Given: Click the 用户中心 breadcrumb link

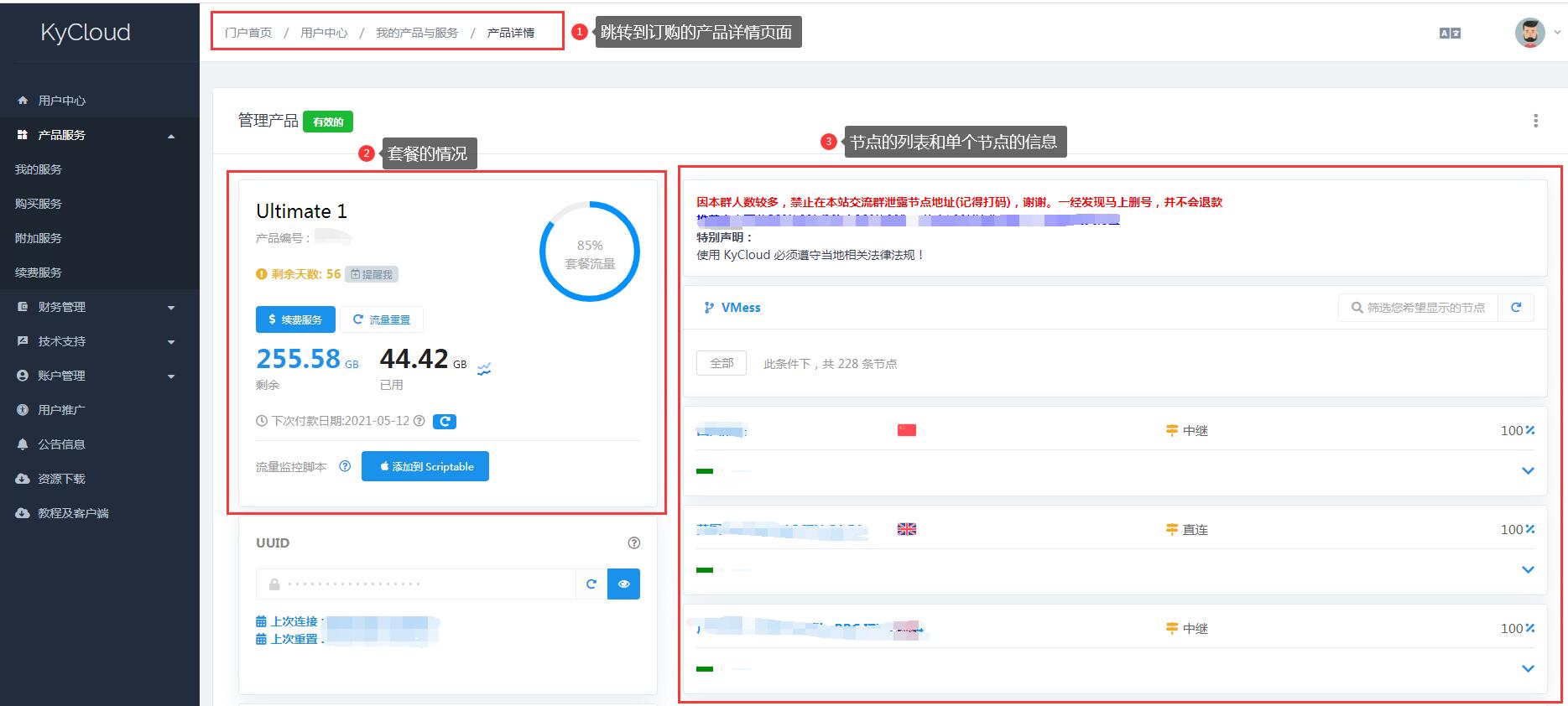Looking at the screenshot, I should coord(324,33).
